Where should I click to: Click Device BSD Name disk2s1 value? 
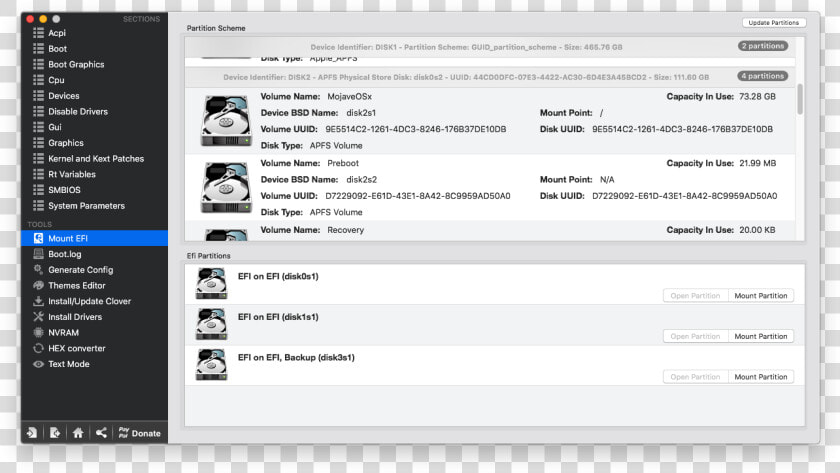361,113
